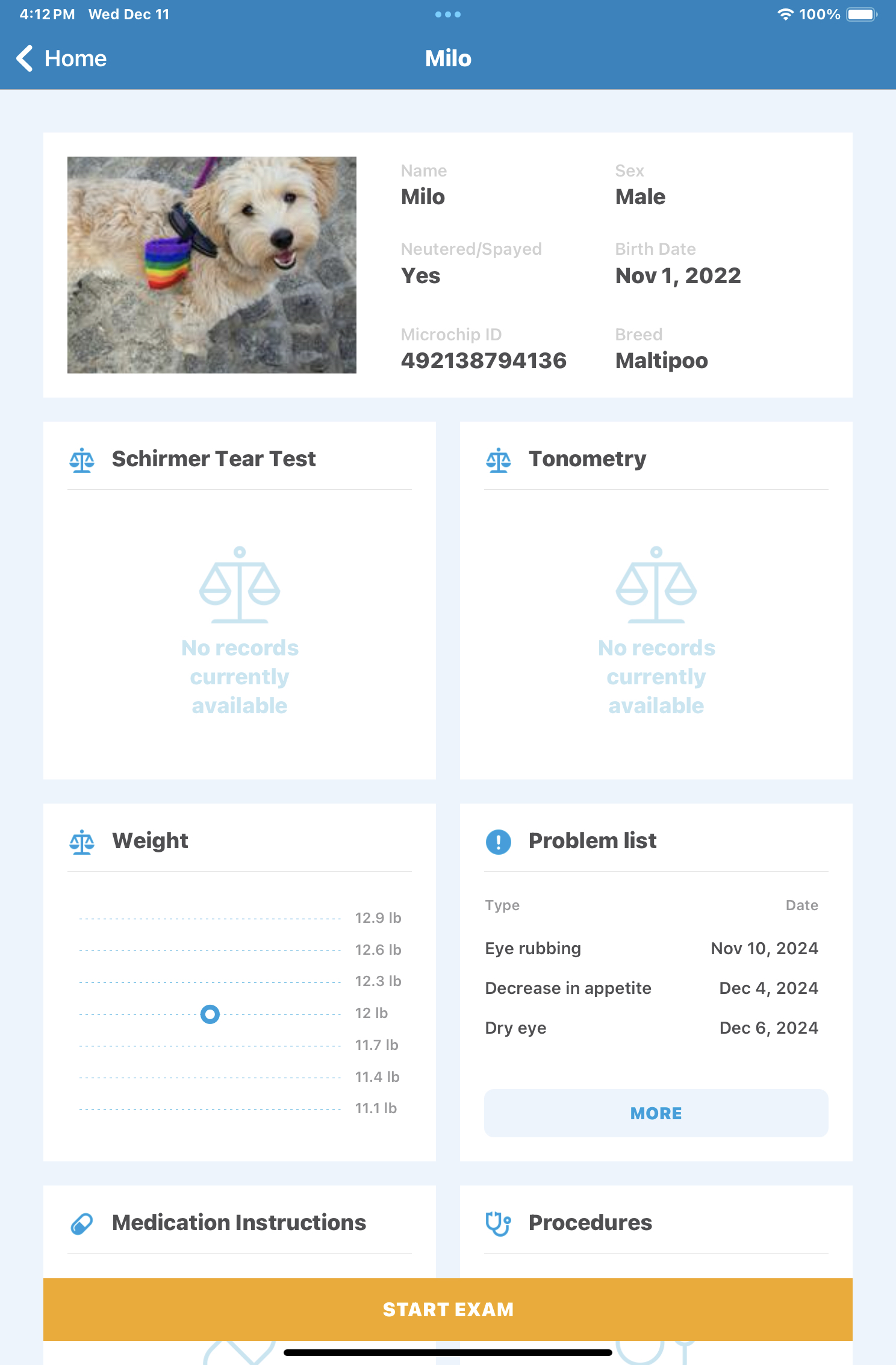This screenshot has width=896, height=1365.
Task: Open the Procedures section header
Action: 590,1223
